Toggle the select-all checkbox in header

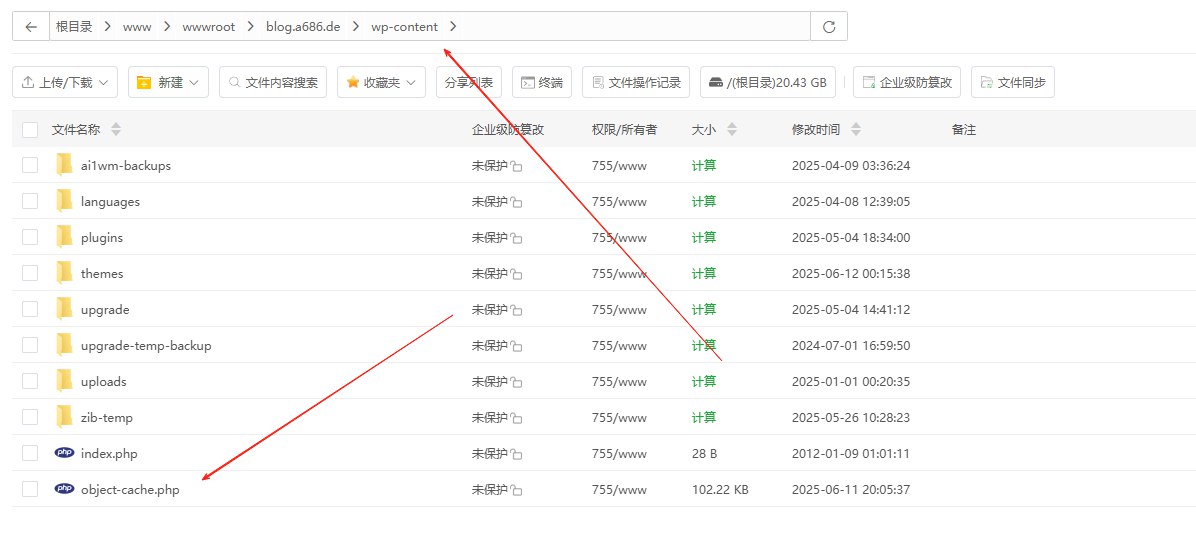[30, 130]
